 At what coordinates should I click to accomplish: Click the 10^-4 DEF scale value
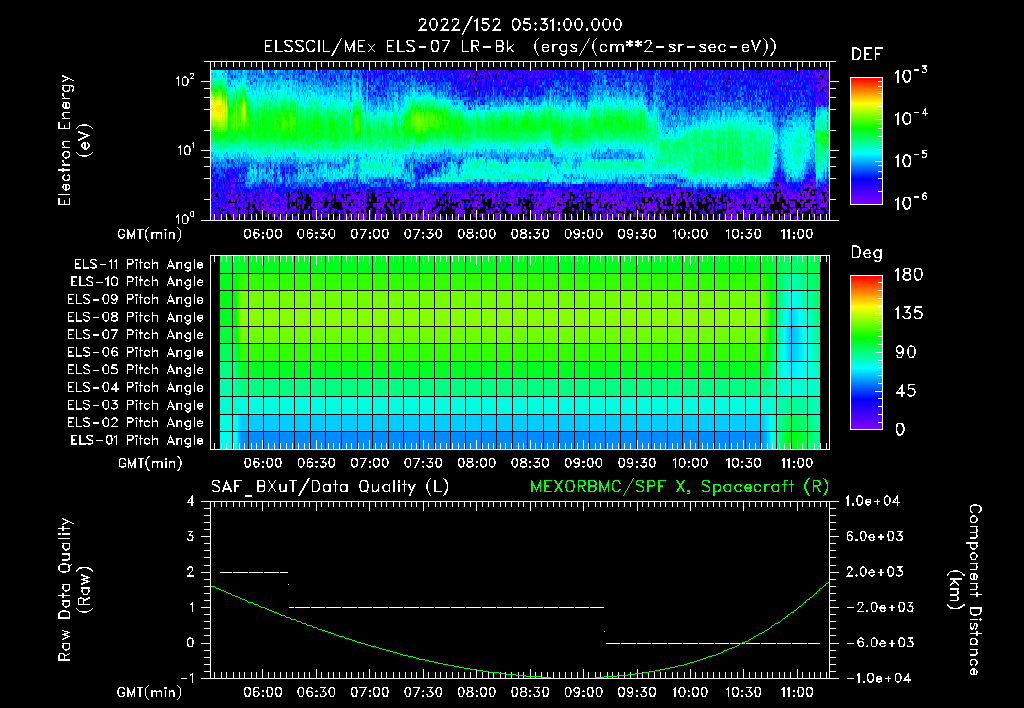click(910, 118)
